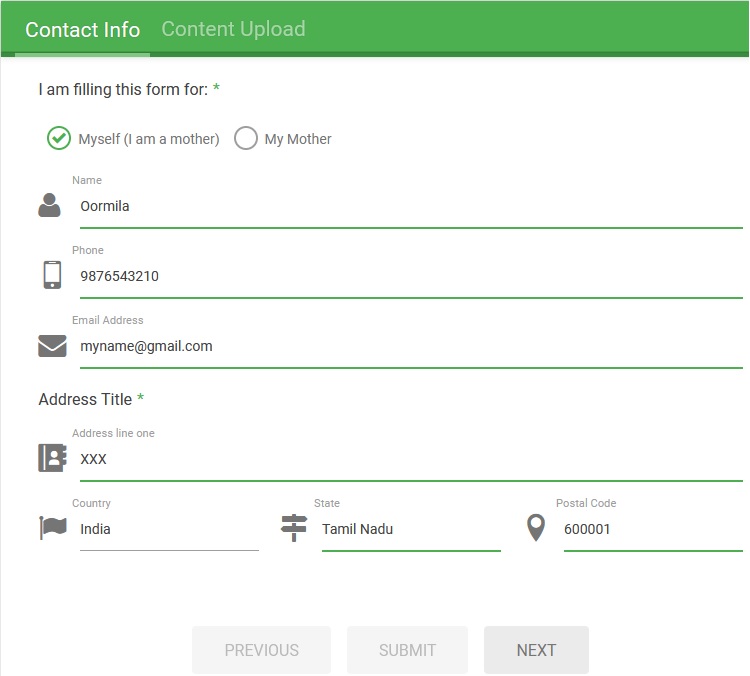Click the address book icon
This screenshot has width=750, height=676.
tap(52, 458)
